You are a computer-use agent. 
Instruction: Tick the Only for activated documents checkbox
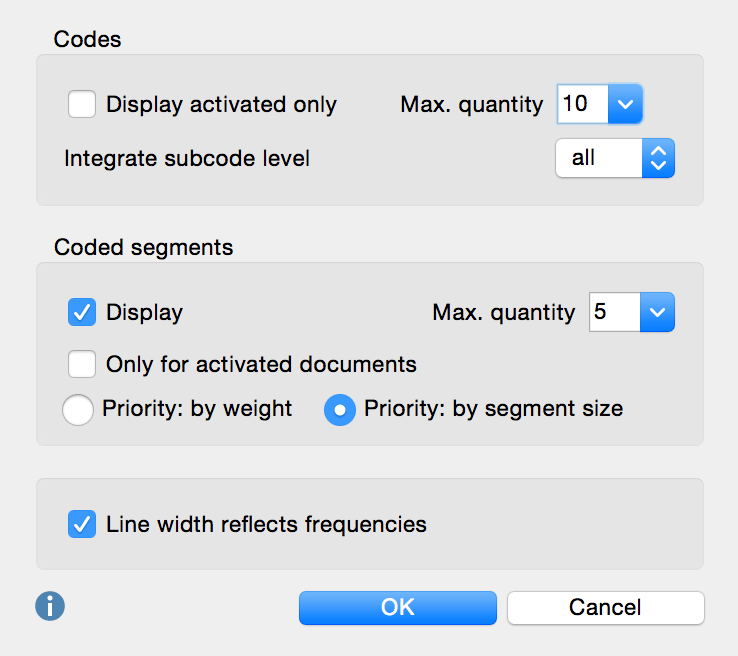point(82,364)
